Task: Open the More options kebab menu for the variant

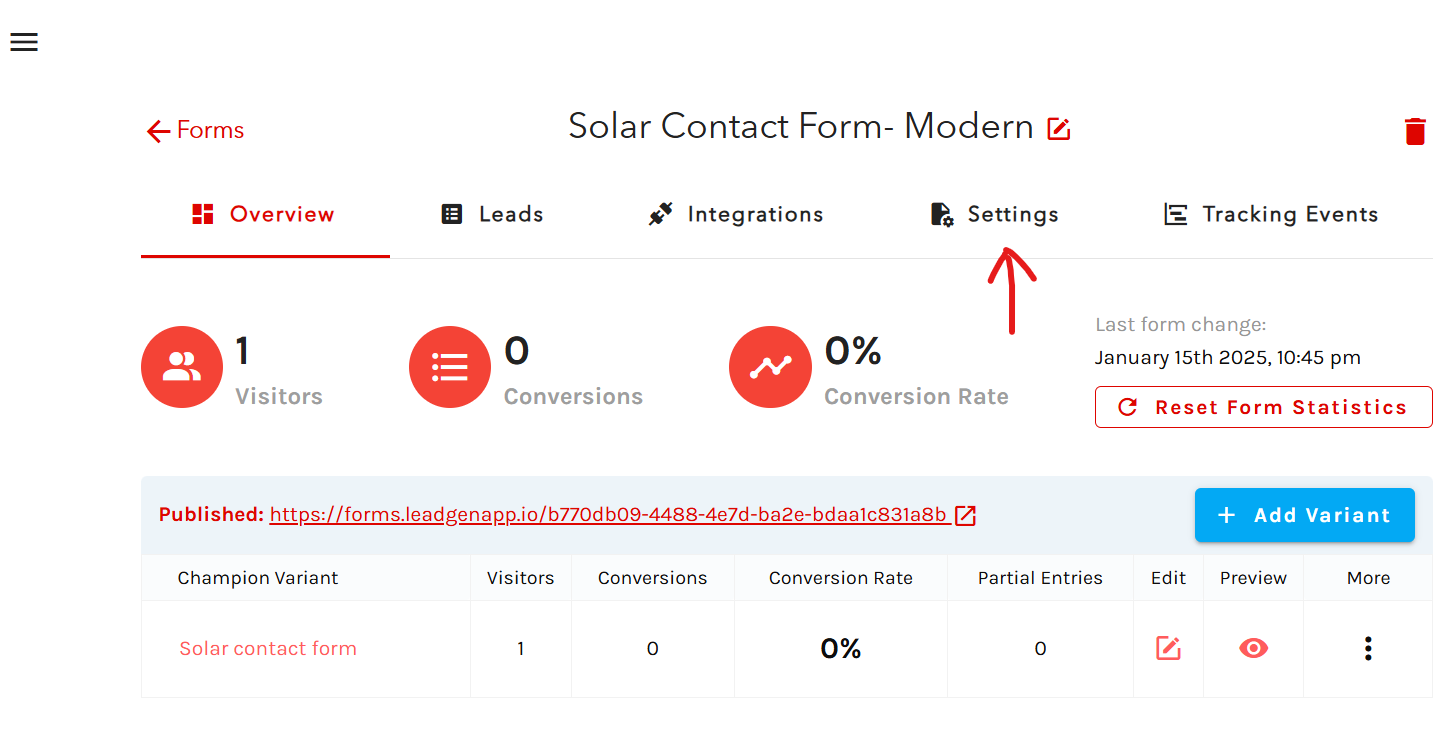Action: coord(1367,648)
